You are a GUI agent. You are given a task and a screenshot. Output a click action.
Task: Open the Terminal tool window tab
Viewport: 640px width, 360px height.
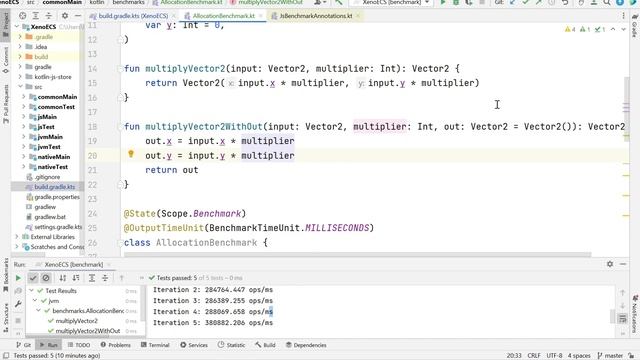(155, 345)
